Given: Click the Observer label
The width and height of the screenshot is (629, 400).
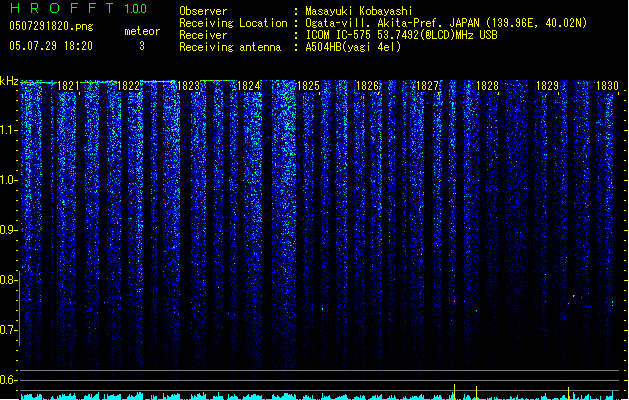Looking at the screenshot, I should point(203,11).
